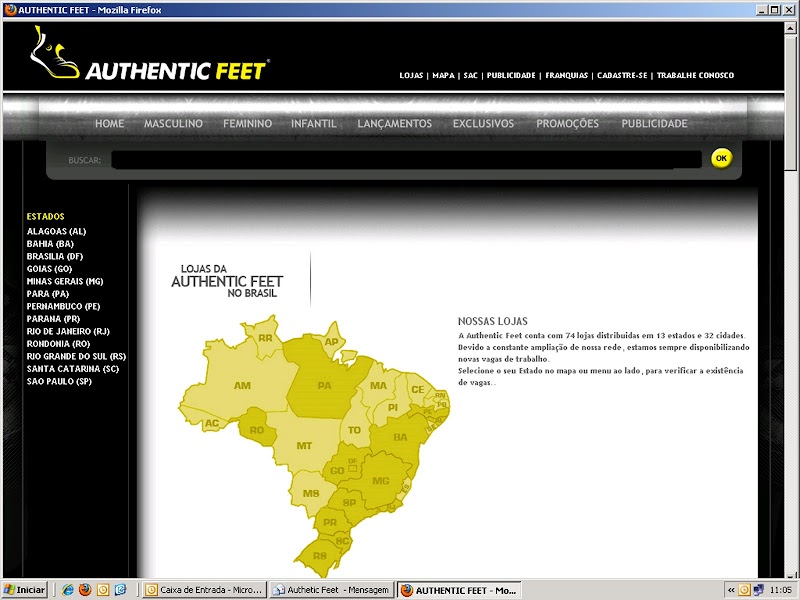The image size is (800, 600).
Task: Click the MG state on the Brazil map
Action: point(381,481)
